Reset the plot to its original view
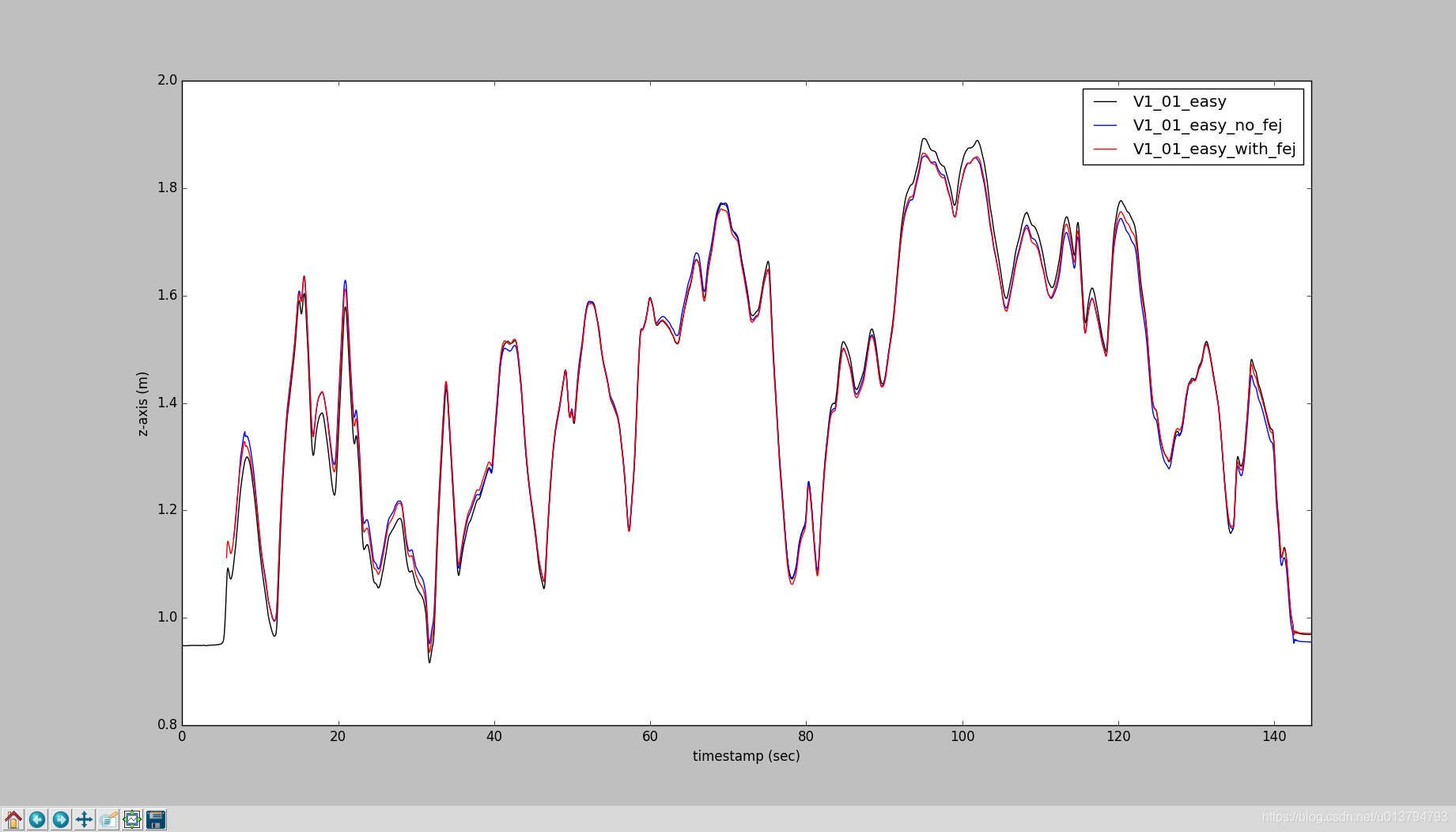Screen dimensions: 1456x832 click(13, 819)
